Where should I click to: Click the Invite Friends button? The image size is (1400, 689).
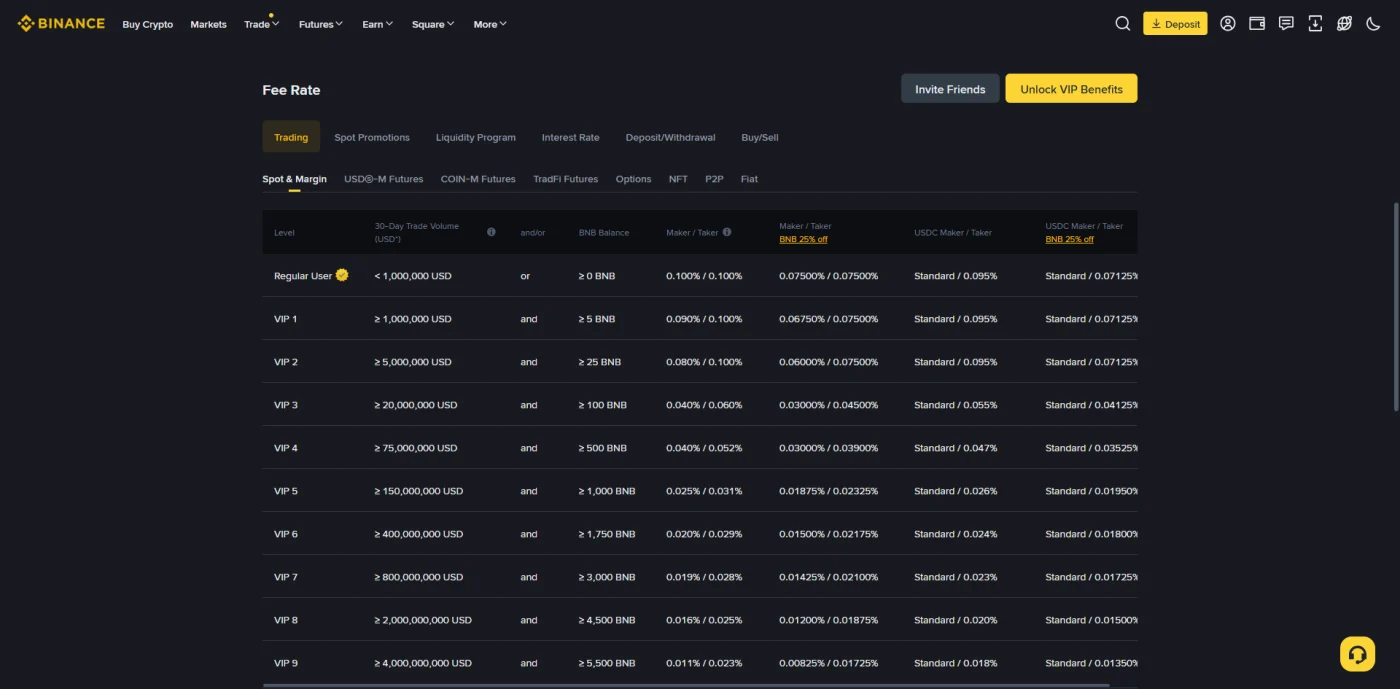[x=950, y=89]
